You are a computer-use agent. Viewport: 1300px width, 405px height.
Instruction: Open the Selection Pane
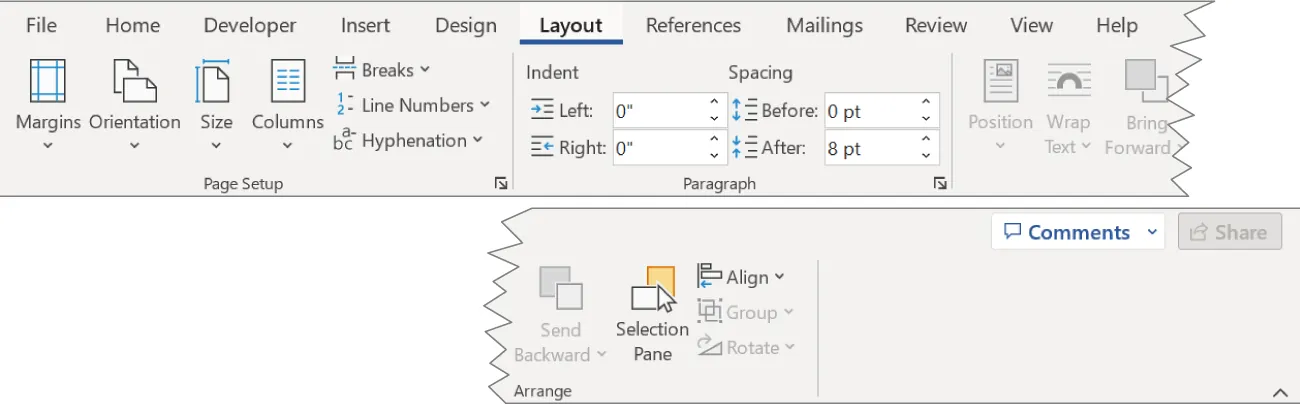(x=652, y=313)
